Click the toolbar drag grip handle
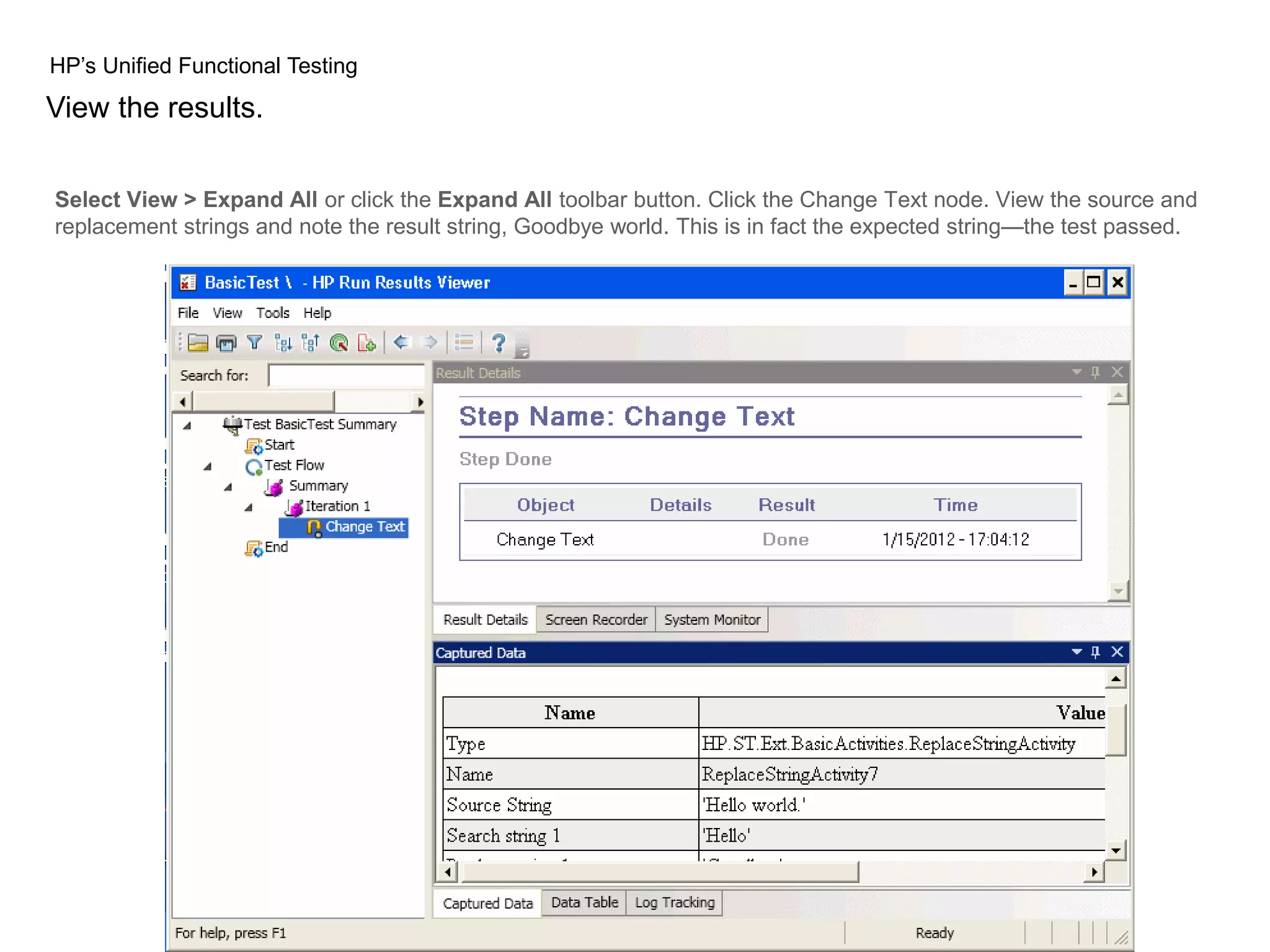The width and height of the screenshot is (1270, 952). pos(180,342)
